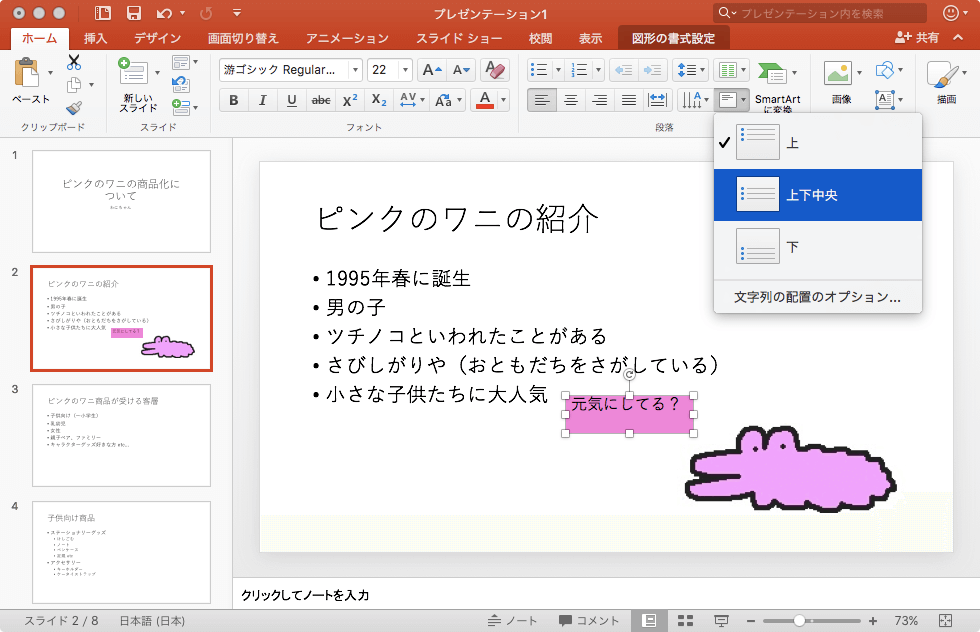Image resolution: width=980 pixels, height=632 pixels.
Task: Open the font name dropdown
Action: coord(355,70)
